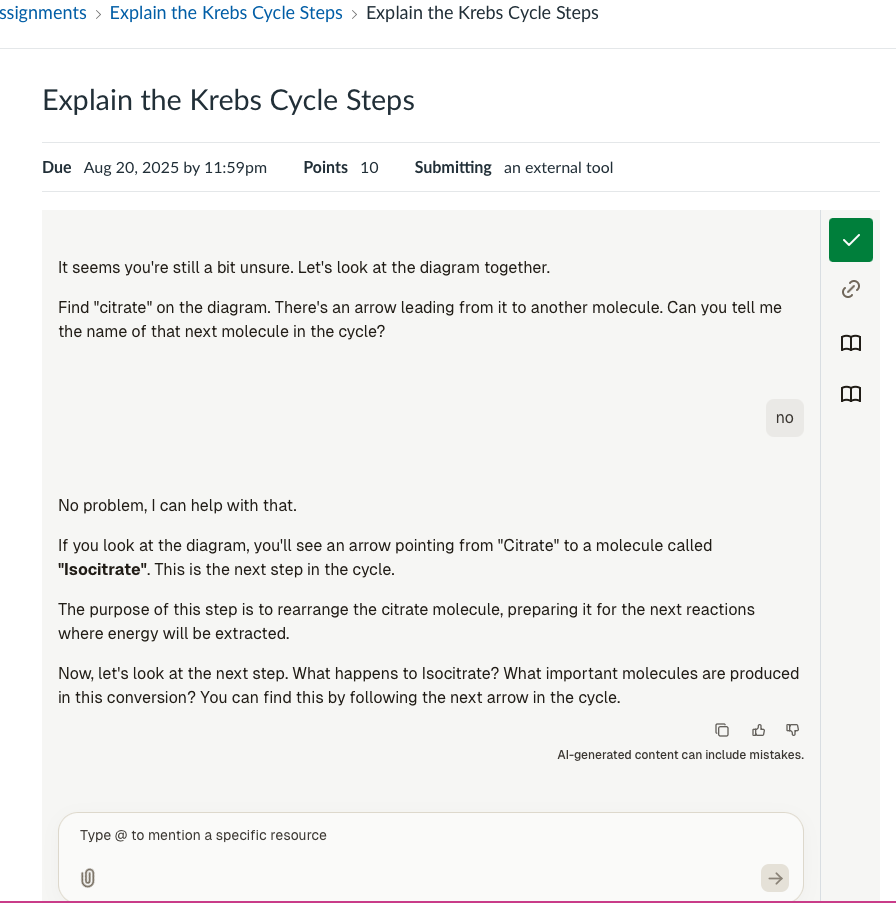
Task: Click the paperclip to attach a file
Action: 88,878
